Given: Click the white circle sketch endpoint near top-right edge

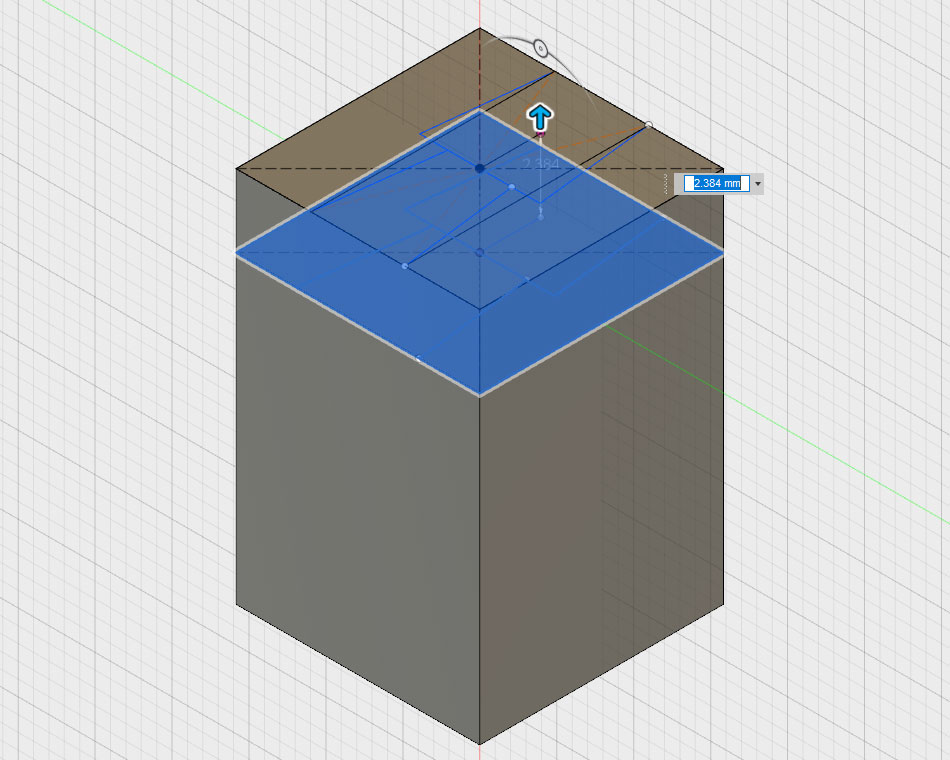Looking at the screenshot, I should pos(648,125).
